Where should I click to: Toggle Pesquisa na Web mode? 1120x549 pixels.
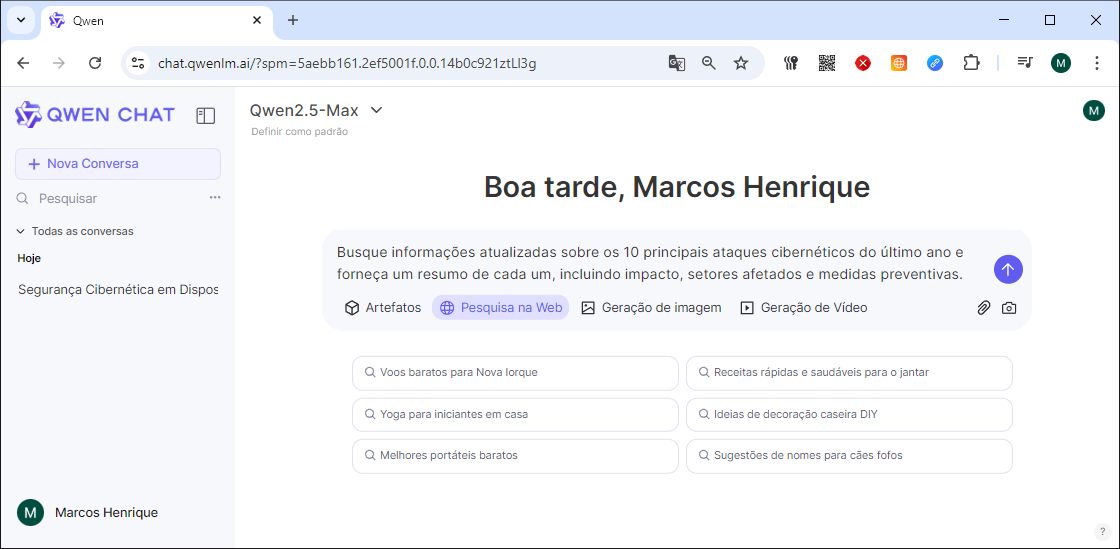pyautogui.click(x=501, y=308)
